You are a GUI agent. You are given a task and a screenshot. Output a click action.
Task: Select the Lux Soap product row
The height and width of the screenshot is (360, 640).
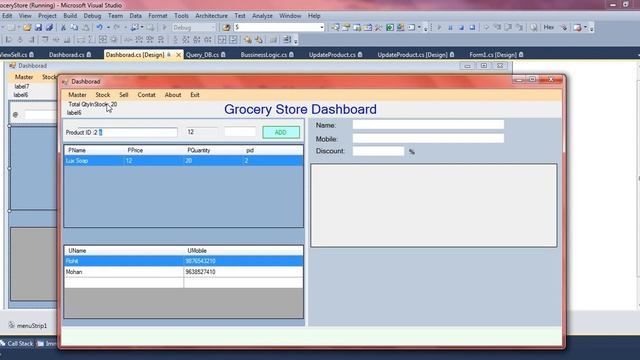click(x=184, y=161)
